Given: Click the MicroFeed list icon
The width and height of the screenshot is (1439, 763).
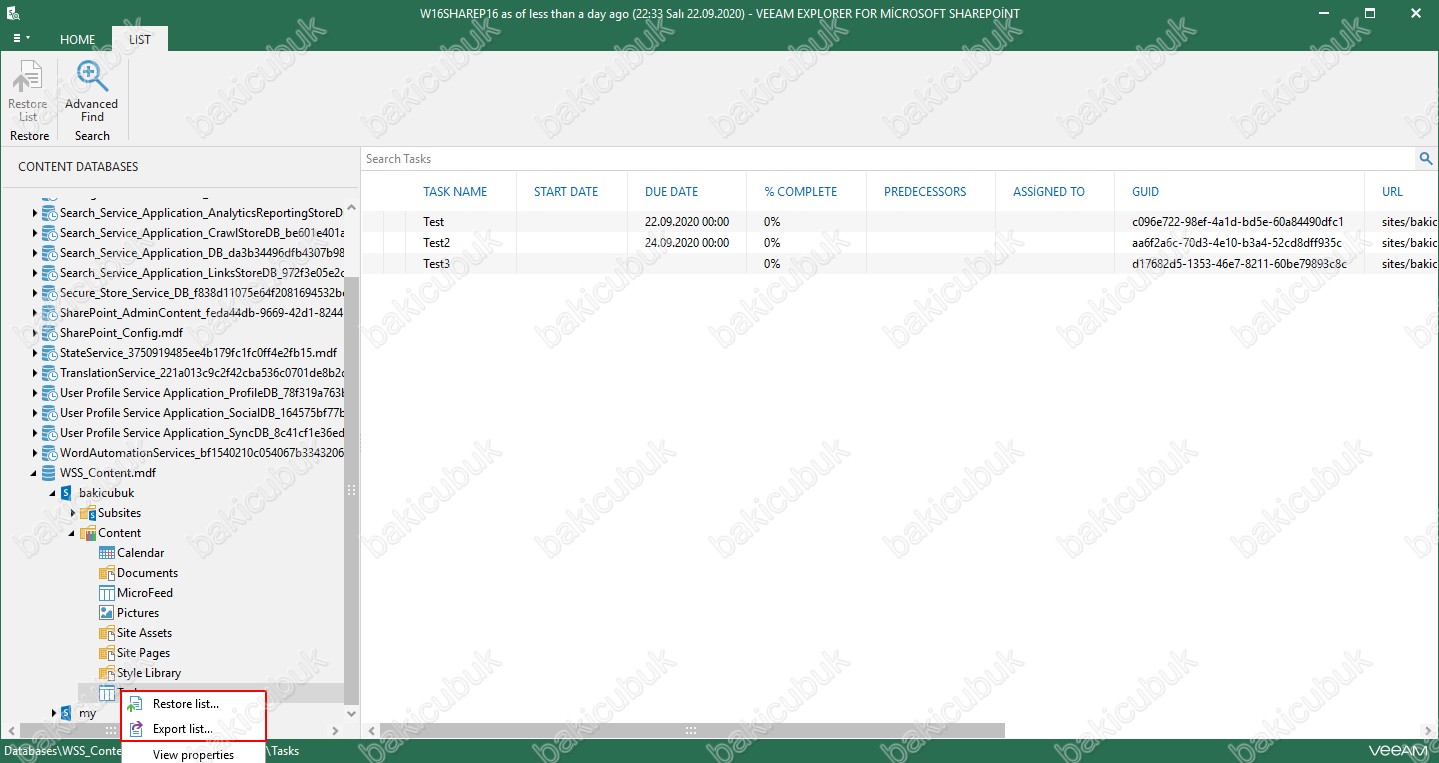Looking at the screenshot, I should [x=107, y=593].
